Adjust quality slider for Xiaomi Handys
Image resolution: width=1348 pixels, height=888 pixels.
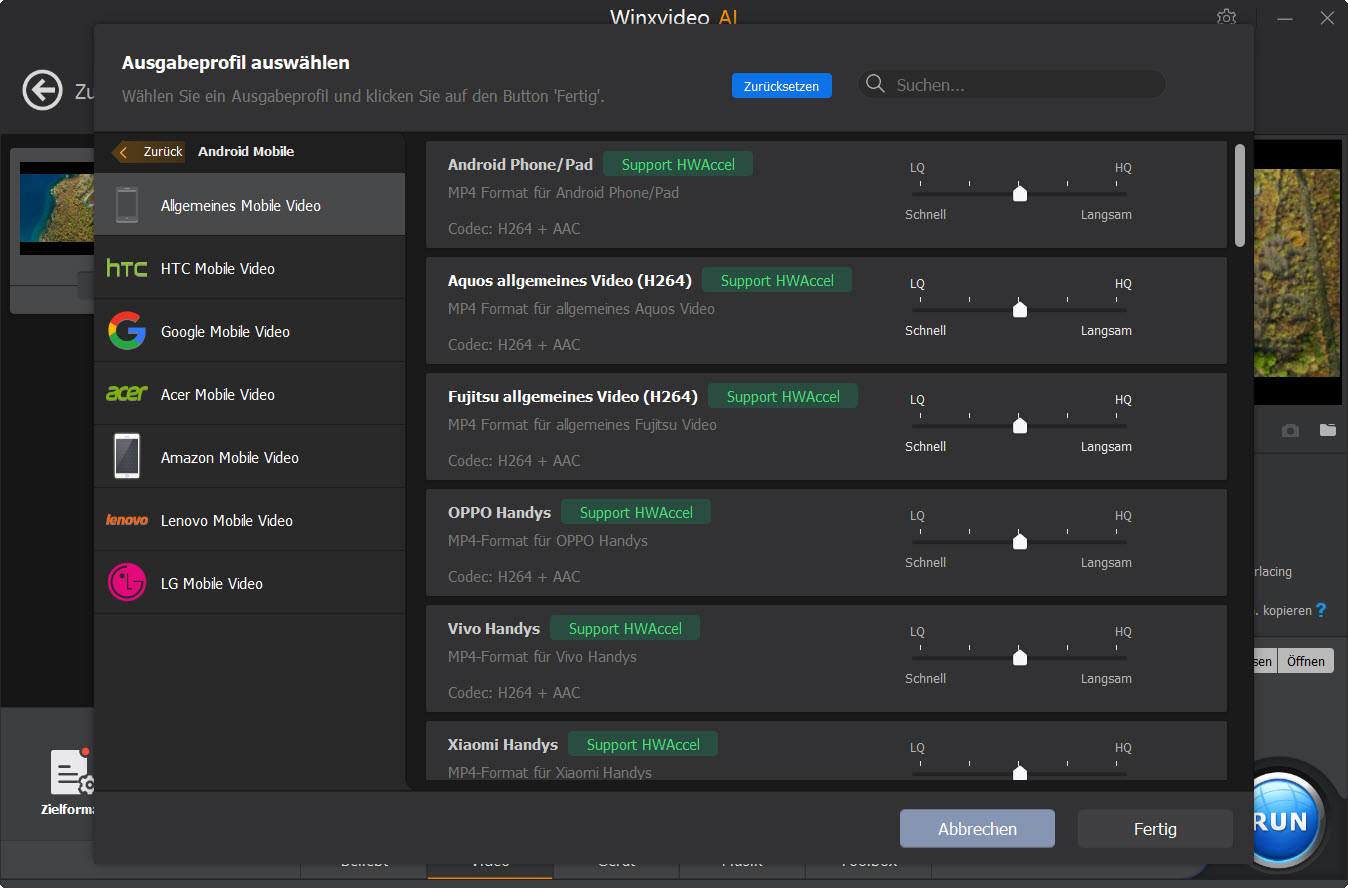pyautogui.click(x=1019, y=772)
